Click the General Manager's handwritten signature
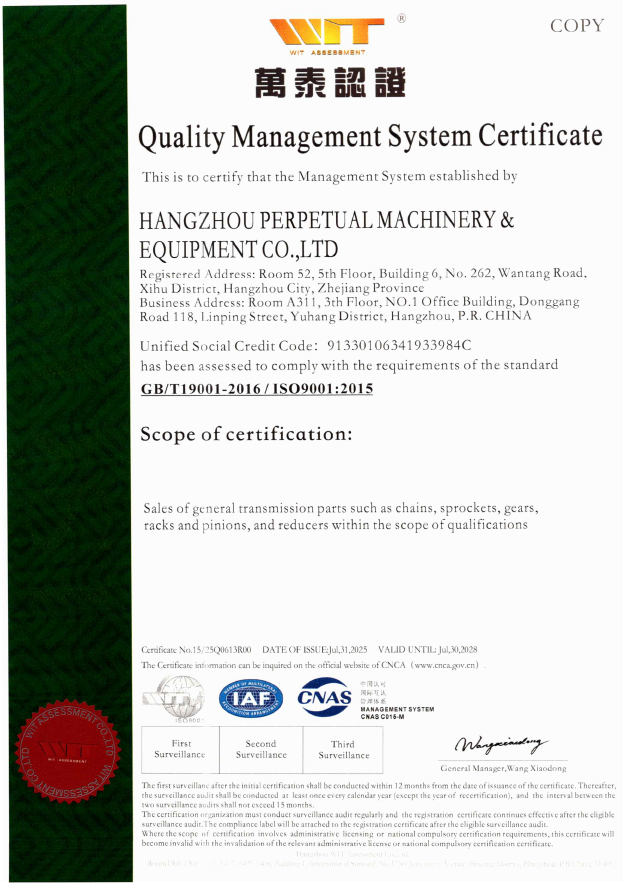 tap(503, 745)
